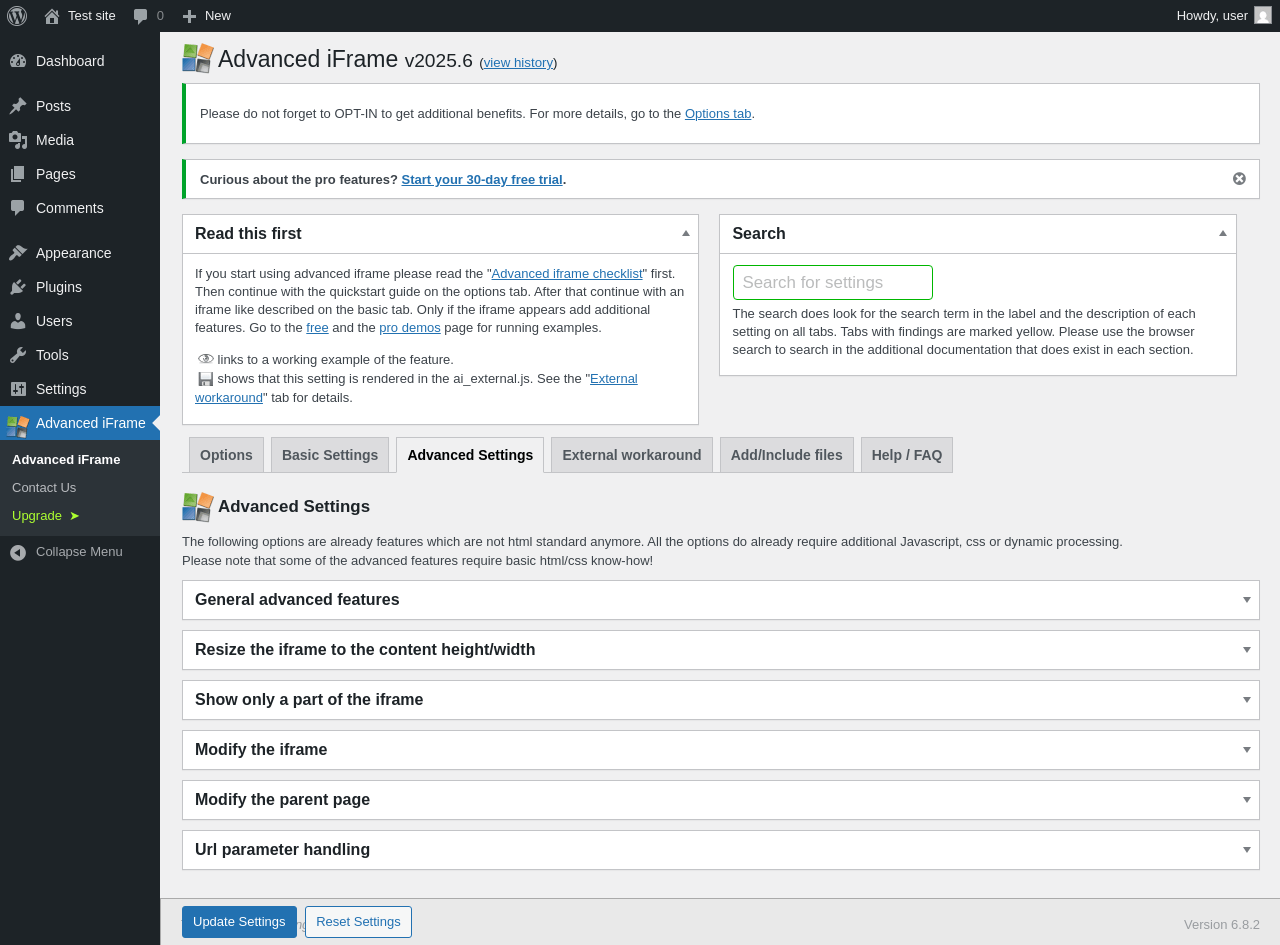1280x945 pixels.
Task: Click the Comments speech bubble sidebar icon
Action: (x=18, y=208)
